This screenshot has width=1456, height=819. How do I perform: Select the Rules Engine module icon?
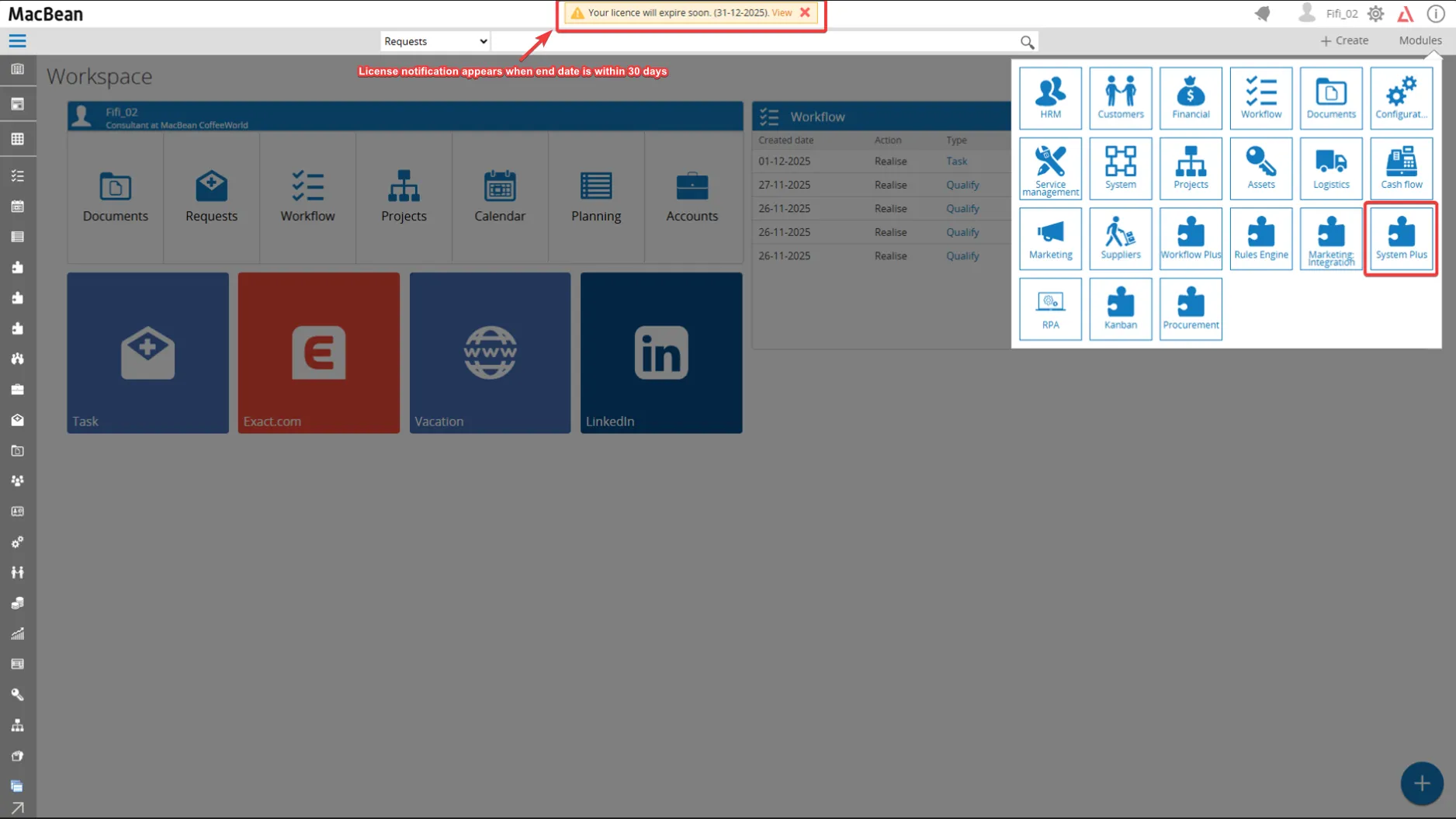(1260, 238)
